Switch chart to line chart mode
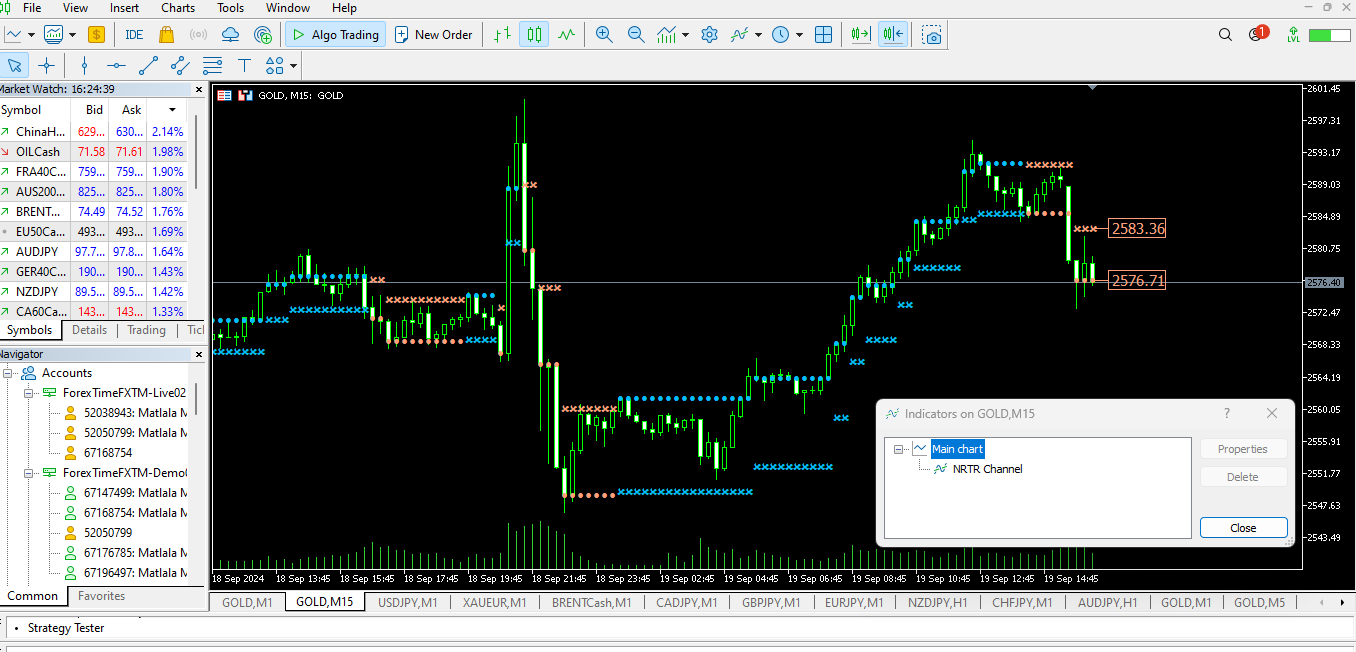 point(567,35)
